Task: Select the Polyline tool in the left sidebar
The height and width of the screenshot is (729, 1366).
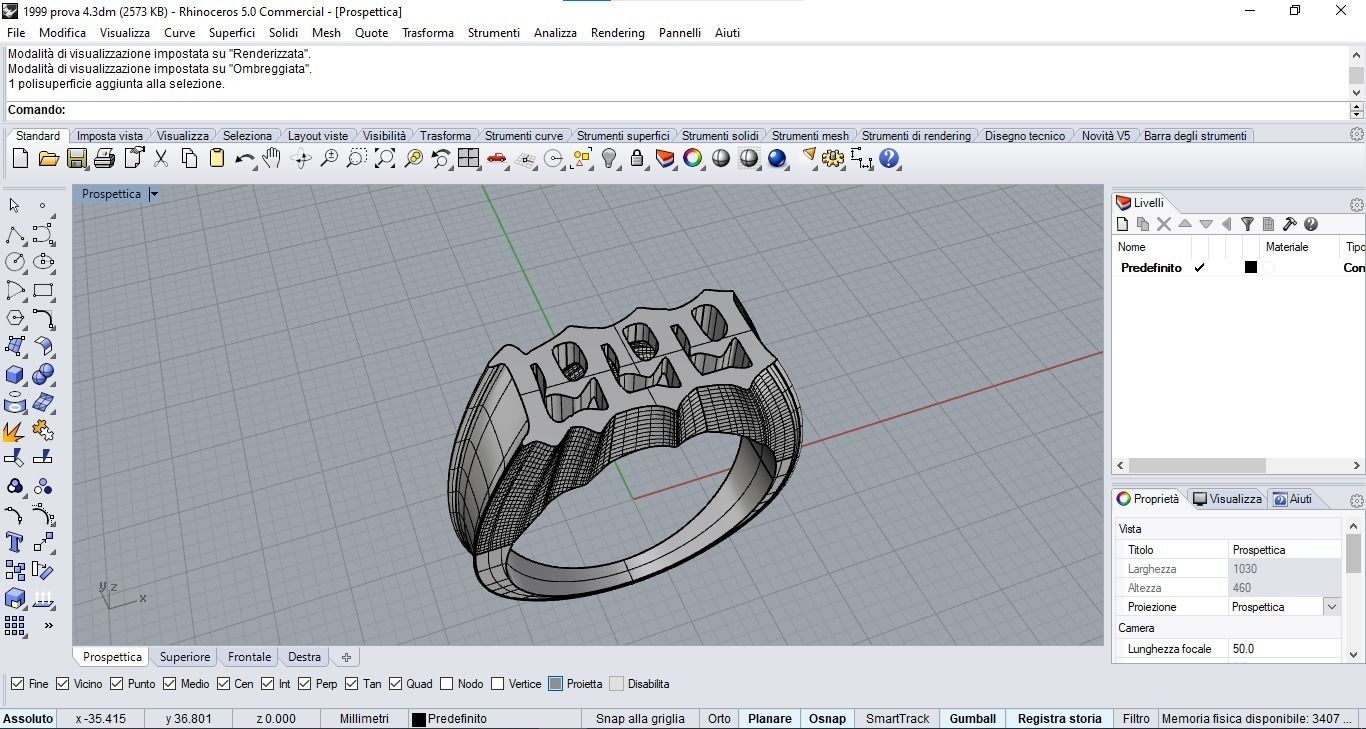Action: (14, 234)
